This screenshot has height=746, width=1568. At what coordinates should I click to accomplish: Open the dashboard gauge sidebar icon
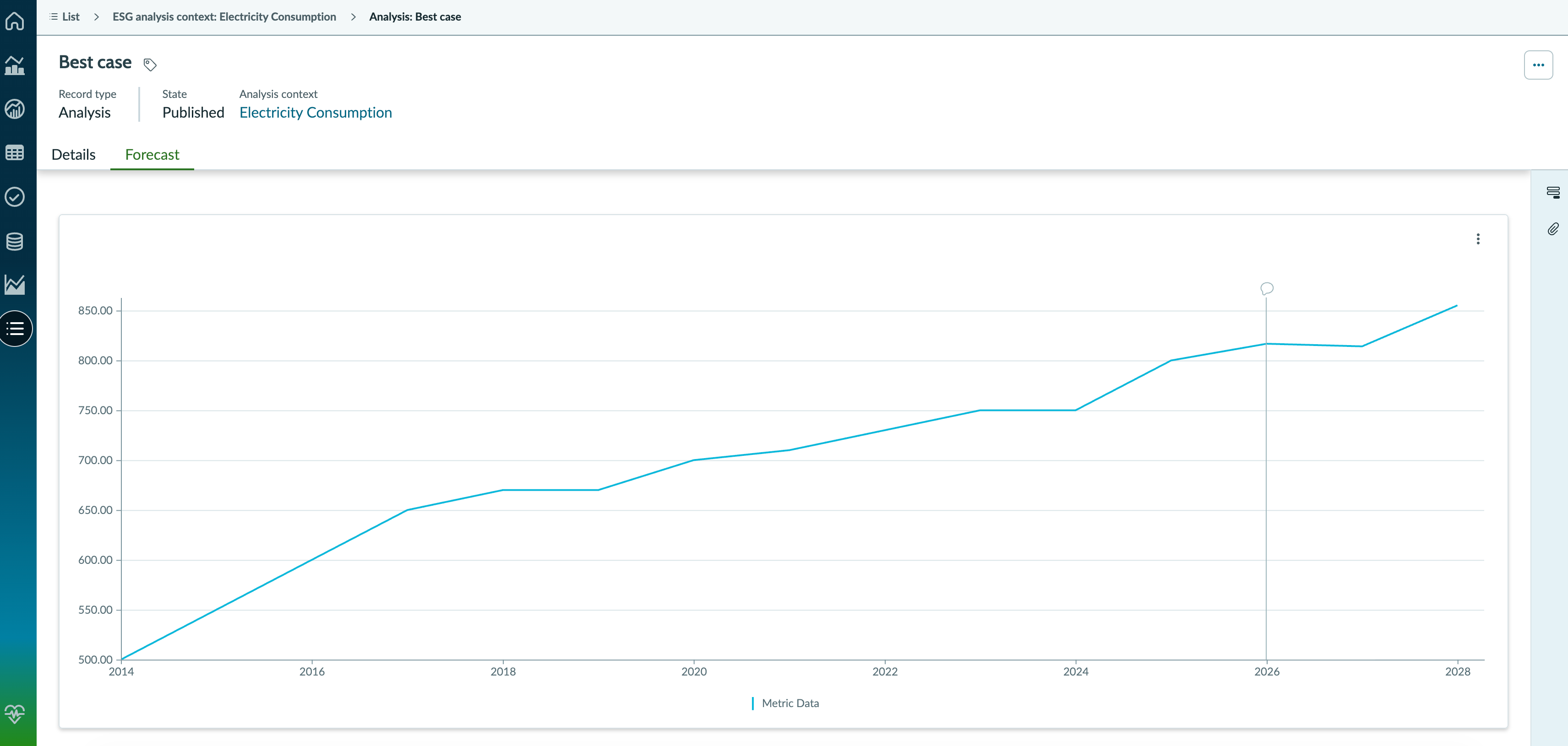tap(15, 109)
